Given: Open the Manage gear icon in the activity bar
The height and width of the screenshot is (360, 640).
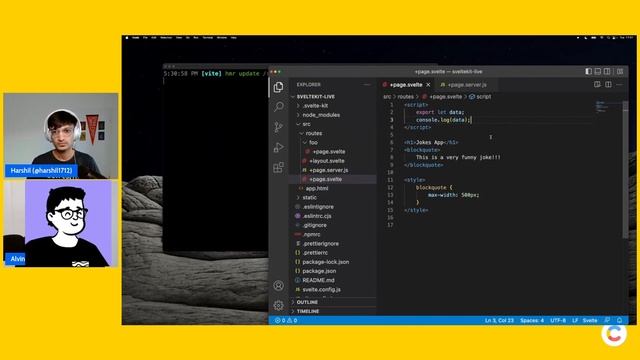Looking at the screenshot, I should point(278,305).
